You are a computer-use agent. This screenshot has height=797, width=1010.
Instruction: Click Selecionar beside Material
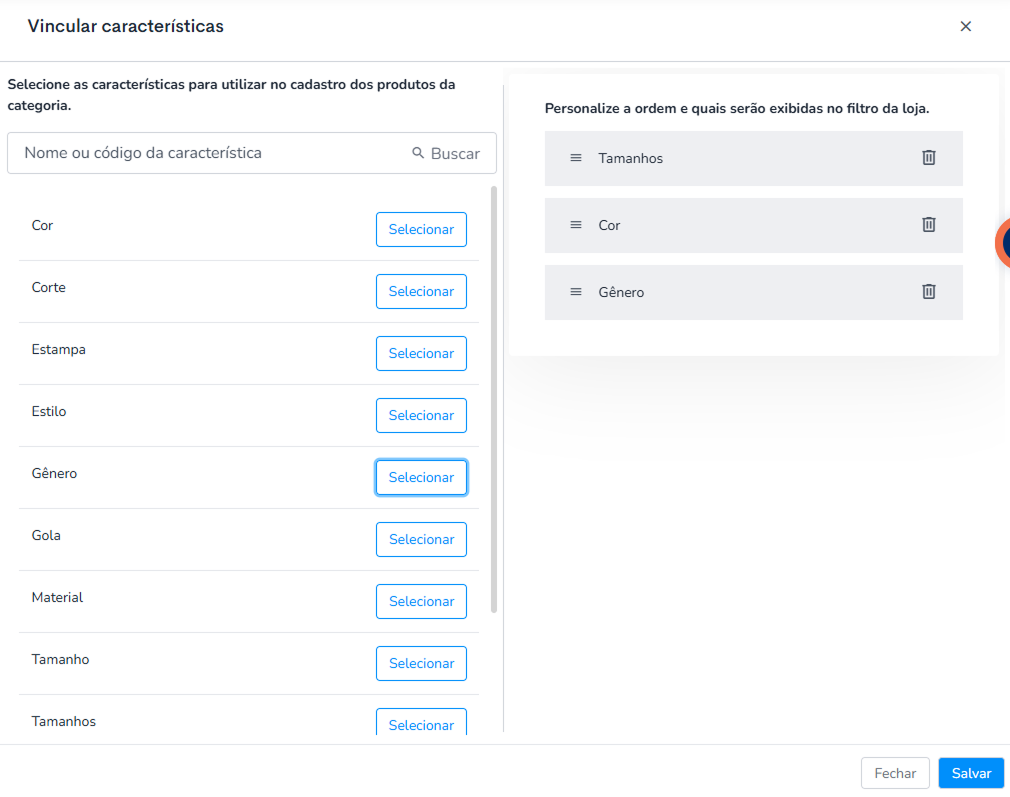click(421, 601)
